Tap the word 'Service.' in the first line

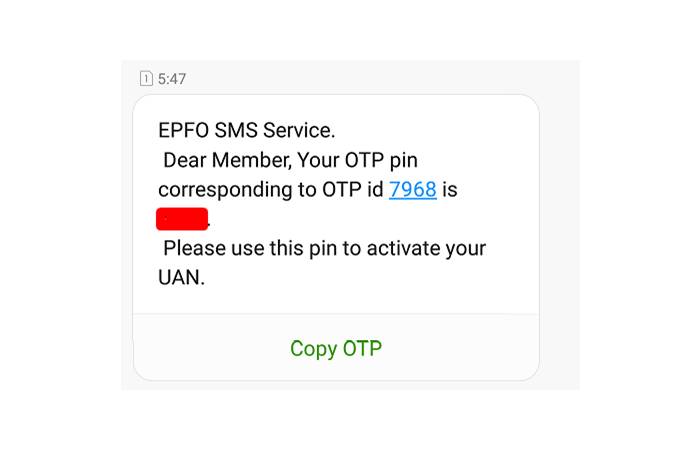tap(299, 130)
